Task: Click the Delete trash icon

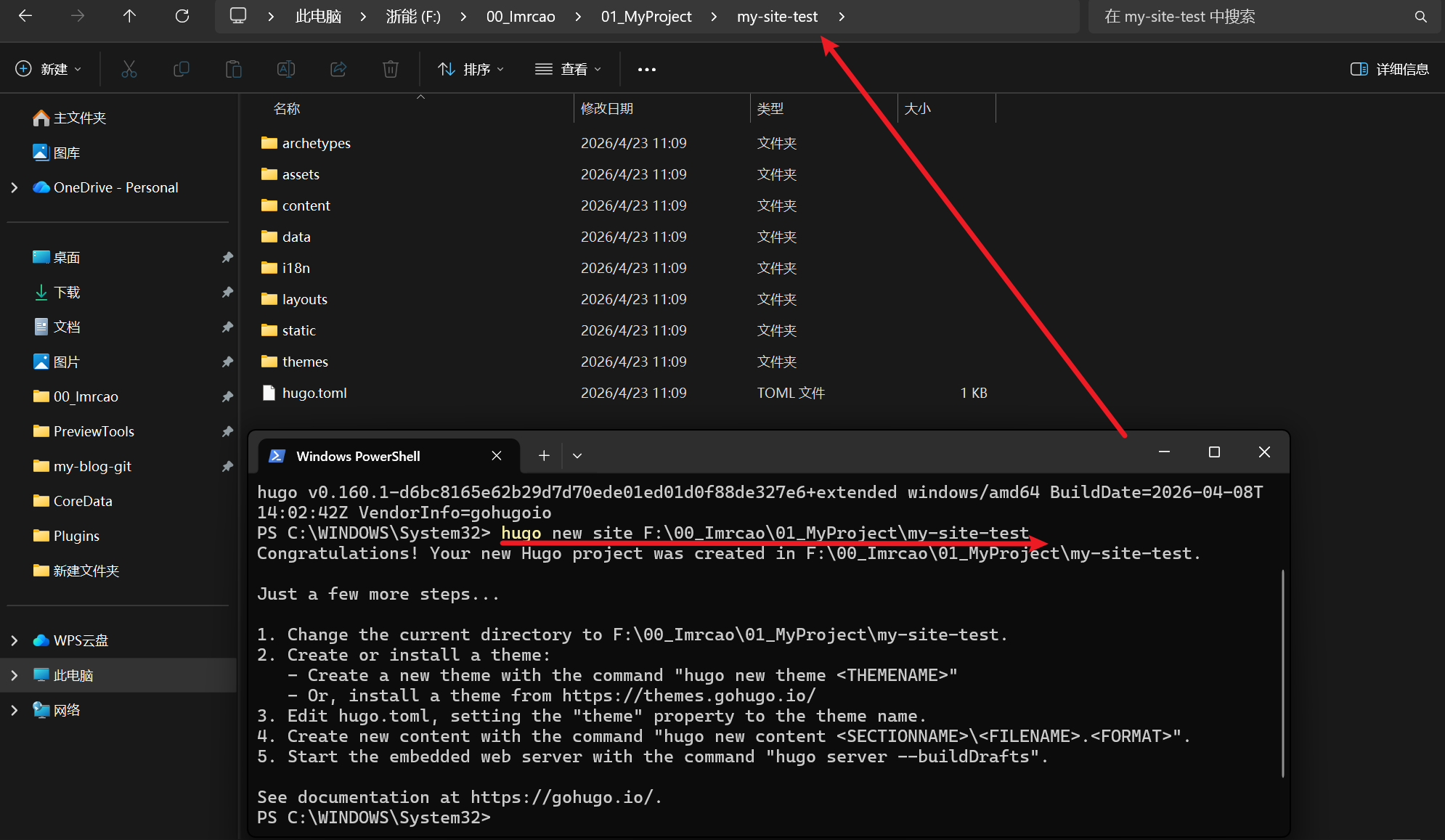Action: point(391,69)
